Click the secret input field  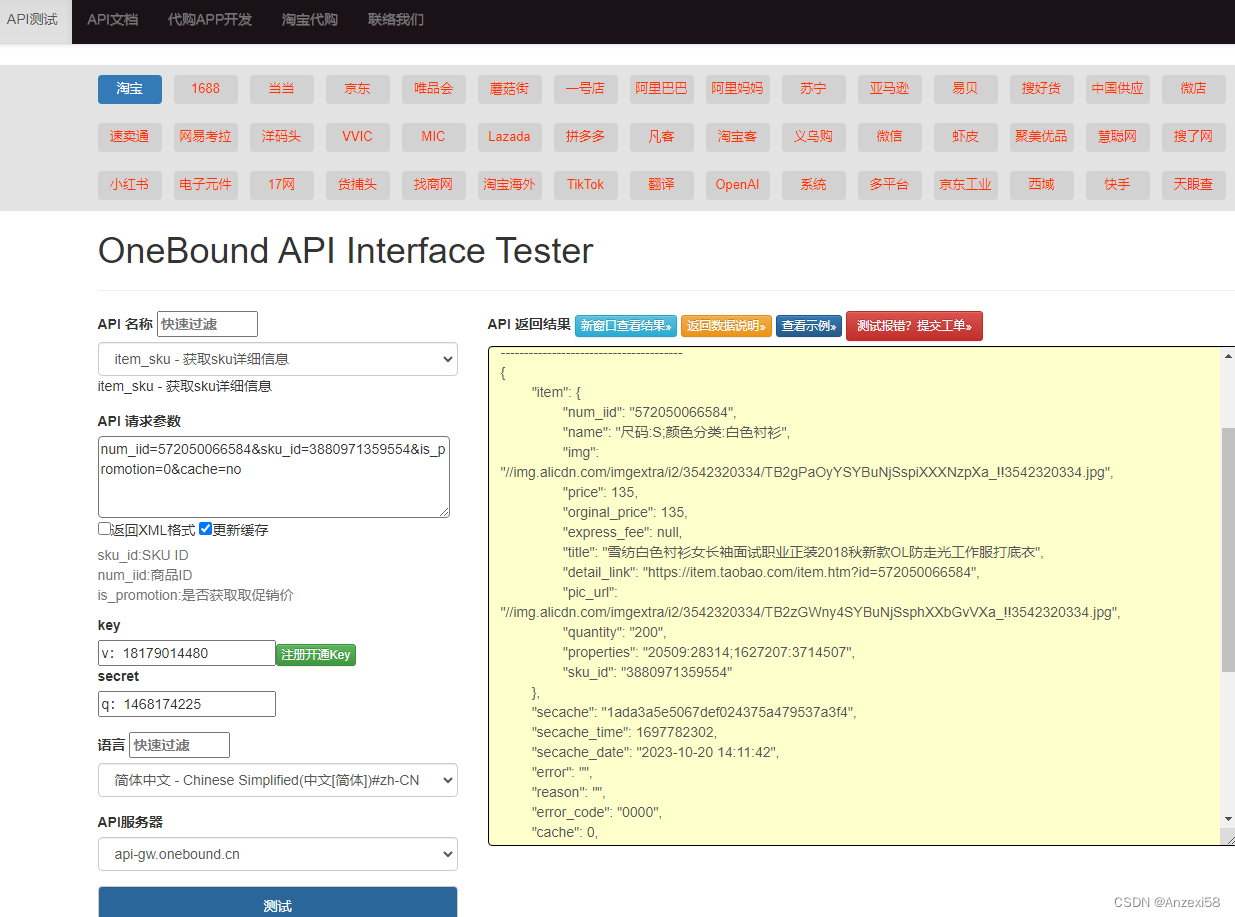pyautogui.click(x=187, y=704)
